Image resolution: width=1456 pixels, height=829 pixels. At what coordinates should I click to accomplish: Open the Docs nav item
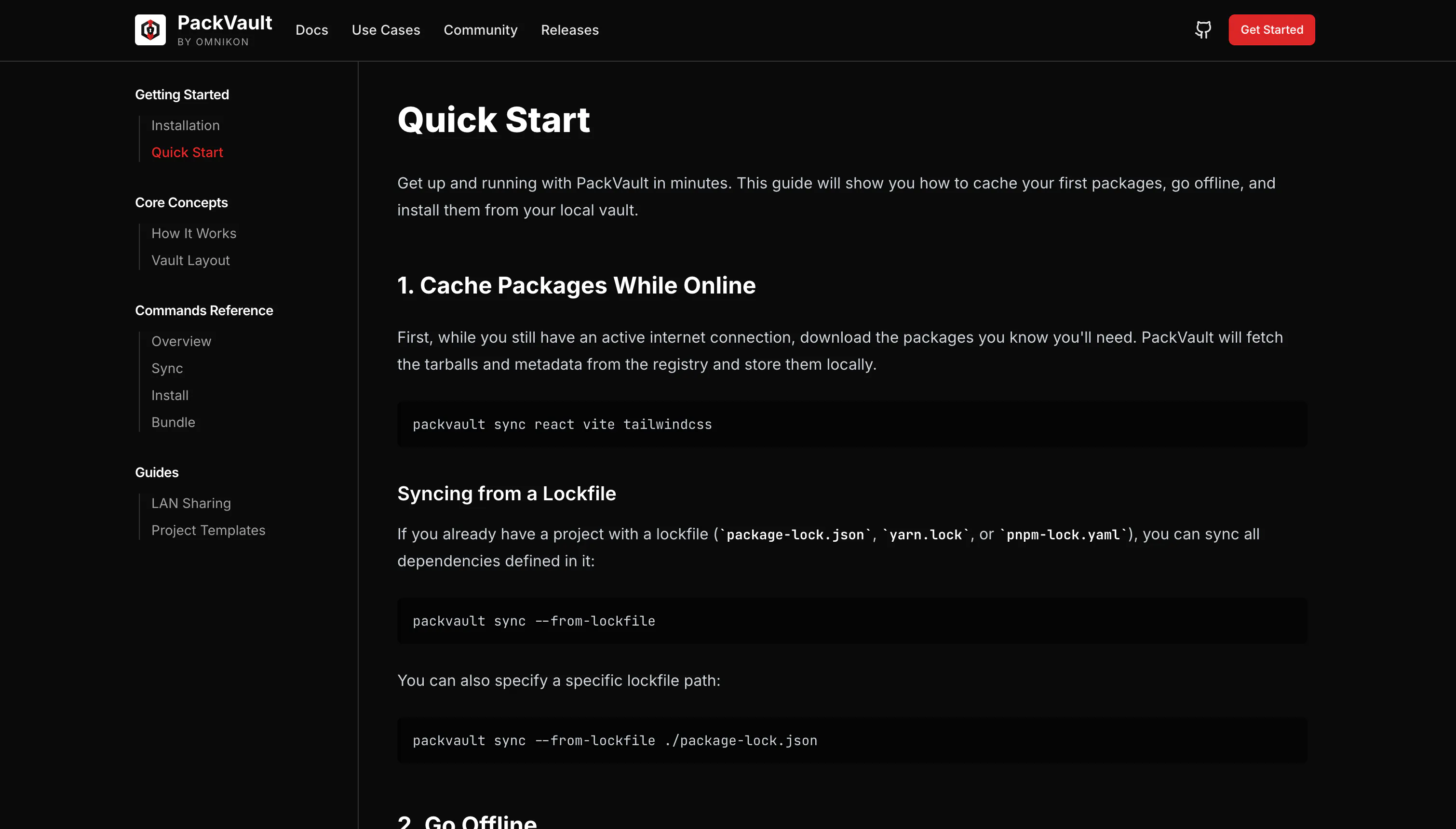pos(311,29)
